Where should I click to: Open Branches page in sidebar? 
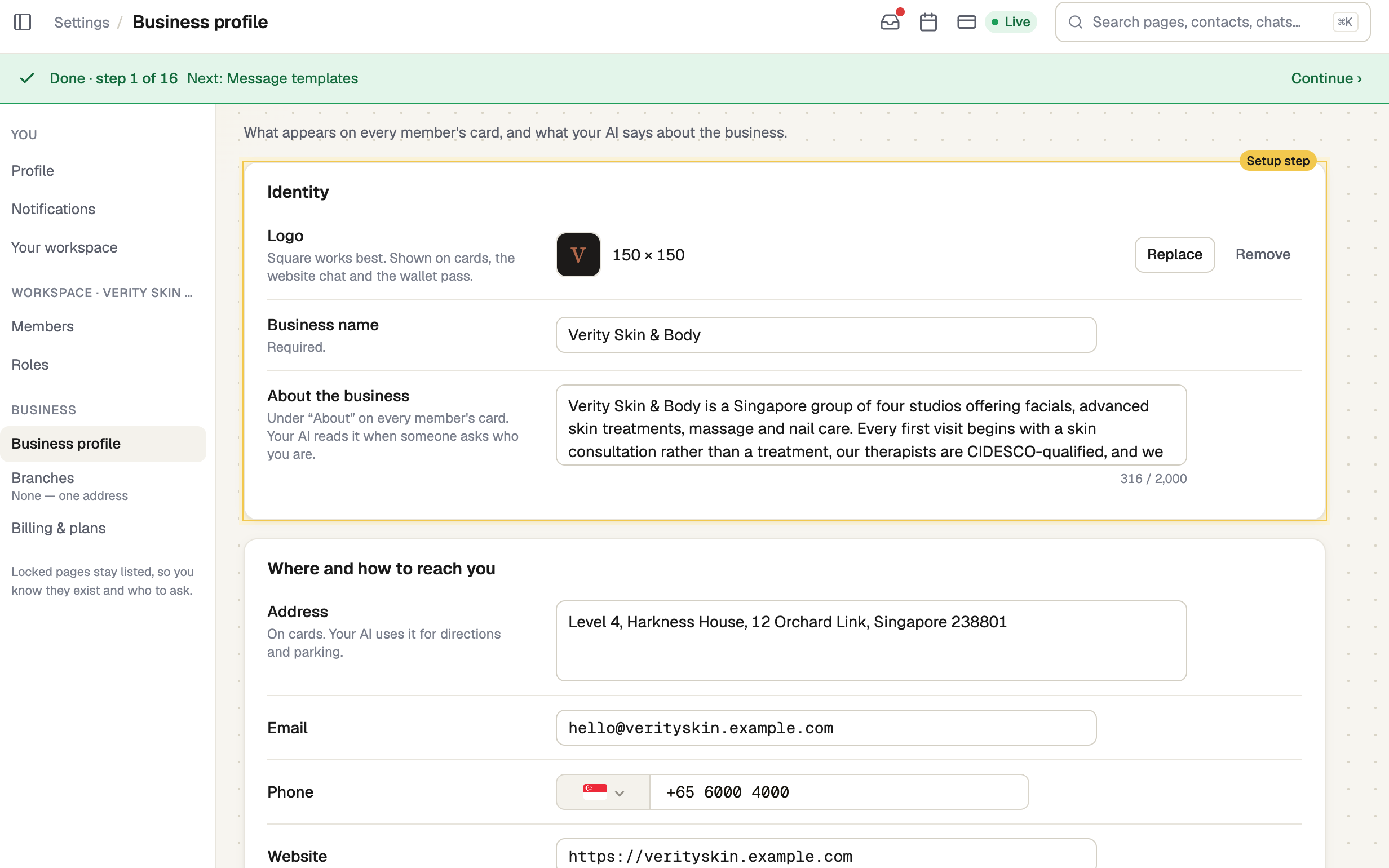103,486
